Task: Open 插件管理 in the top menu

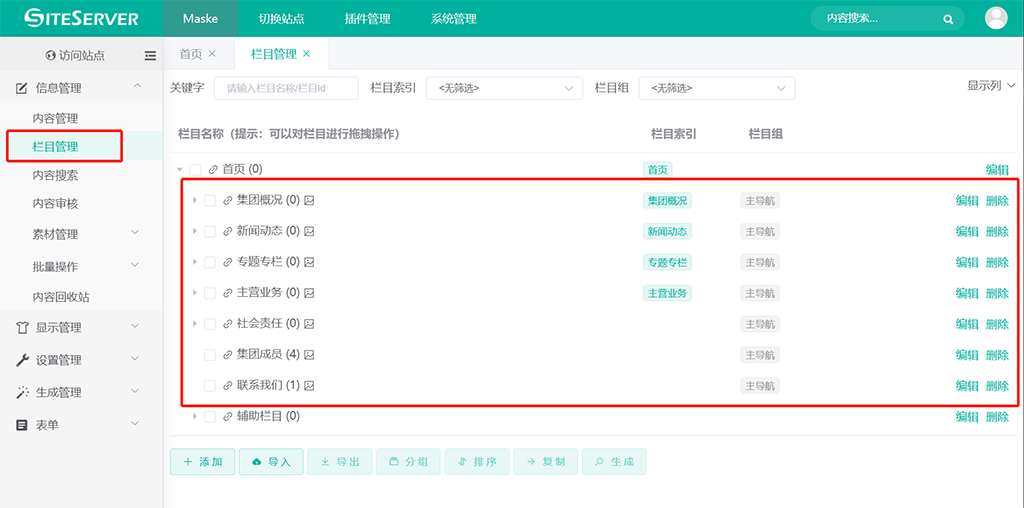Action: click(367, 19)
